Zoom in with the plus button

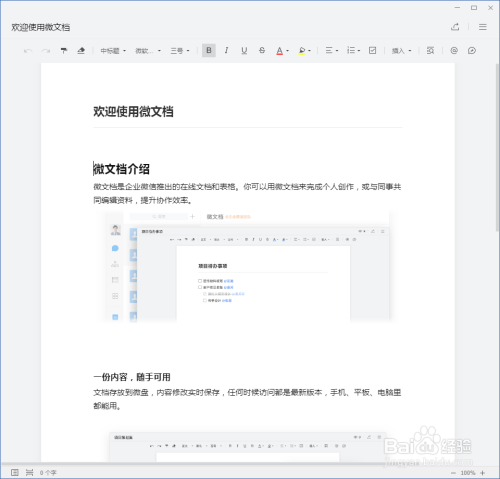483,473
